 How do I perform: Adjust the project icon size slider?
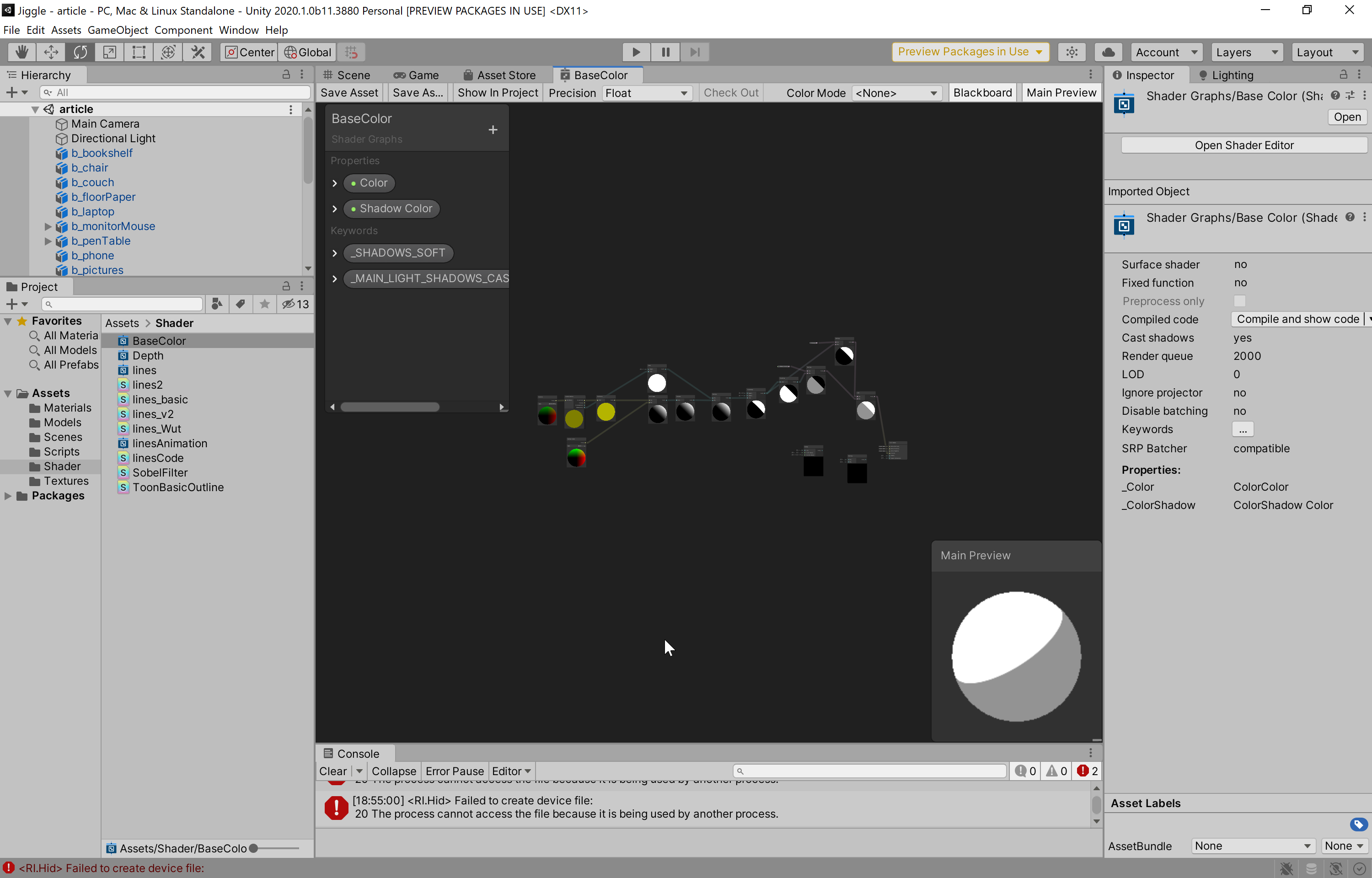254,848
